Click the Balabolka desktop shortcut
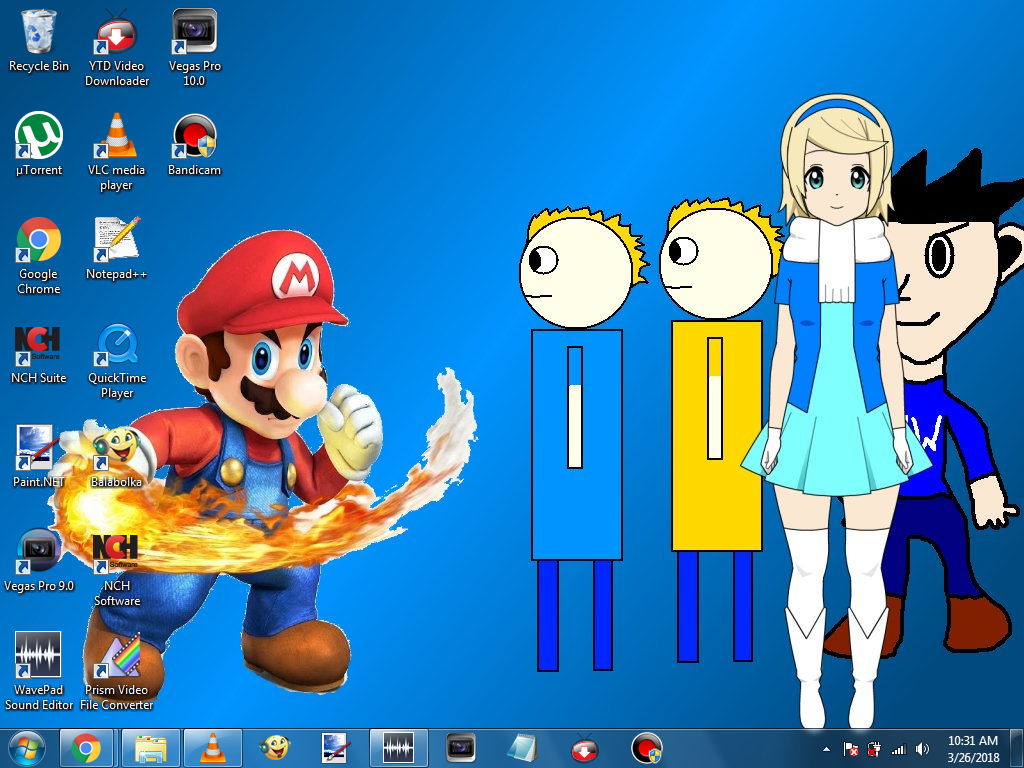This screenshot has width=1024, height=768. tap(116, 457)
